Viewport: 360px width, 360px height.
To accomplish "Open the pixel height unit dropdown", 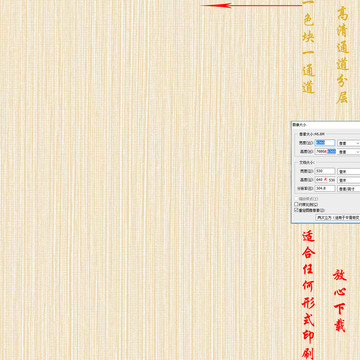I will point(349,152).
